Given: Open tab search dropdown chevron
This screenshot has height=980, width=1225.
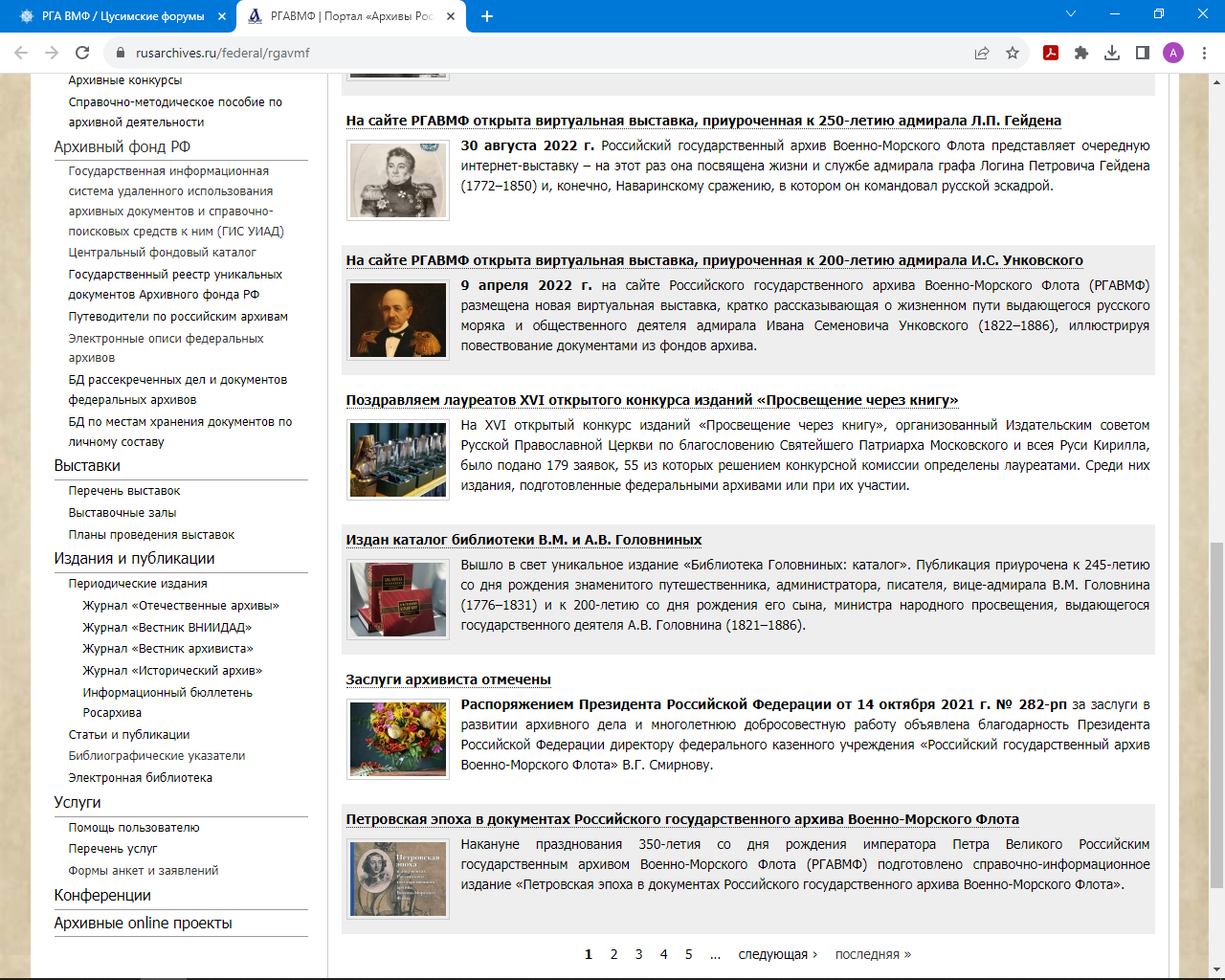Looking at the screenshot, I should 1071,14.
